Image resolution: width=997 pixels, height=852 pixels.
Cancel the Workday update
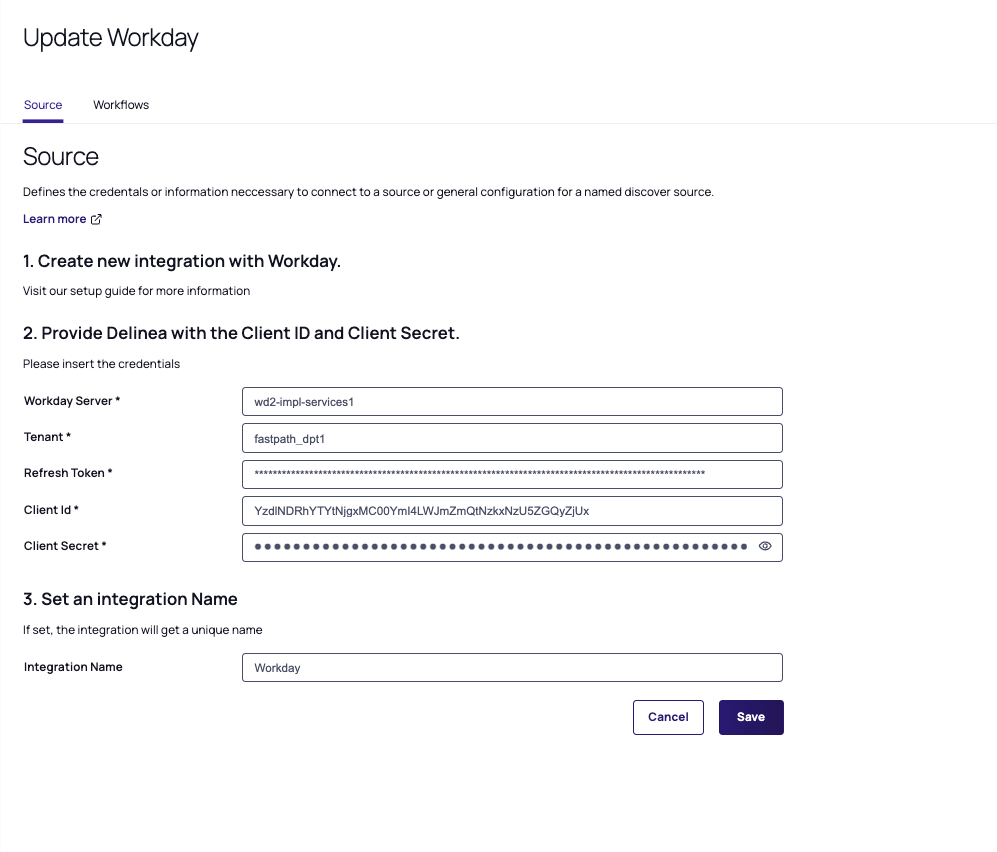tap(668, 717)
